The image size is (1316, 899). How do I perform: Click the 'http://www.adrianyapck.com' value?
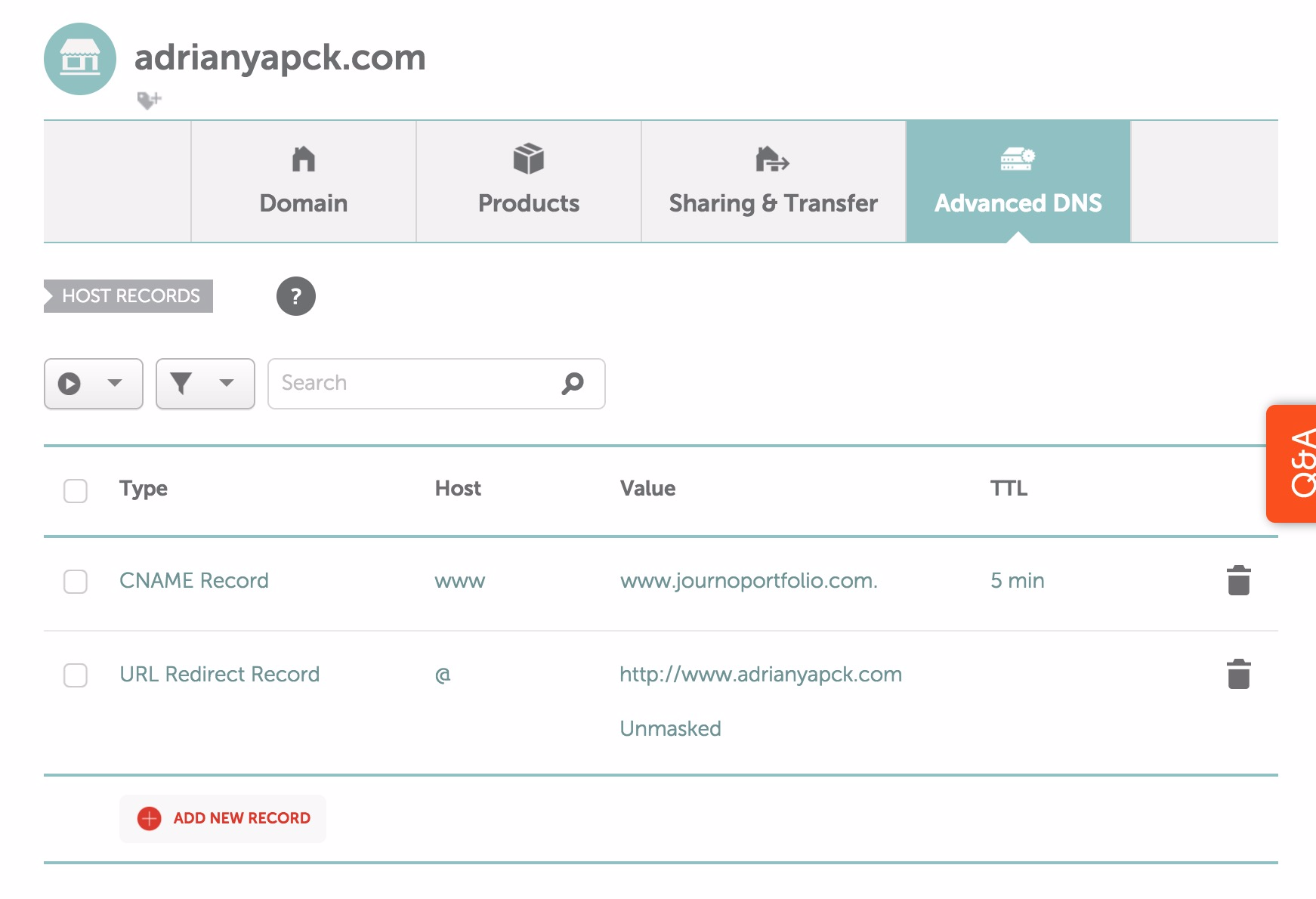pos(761,674)
